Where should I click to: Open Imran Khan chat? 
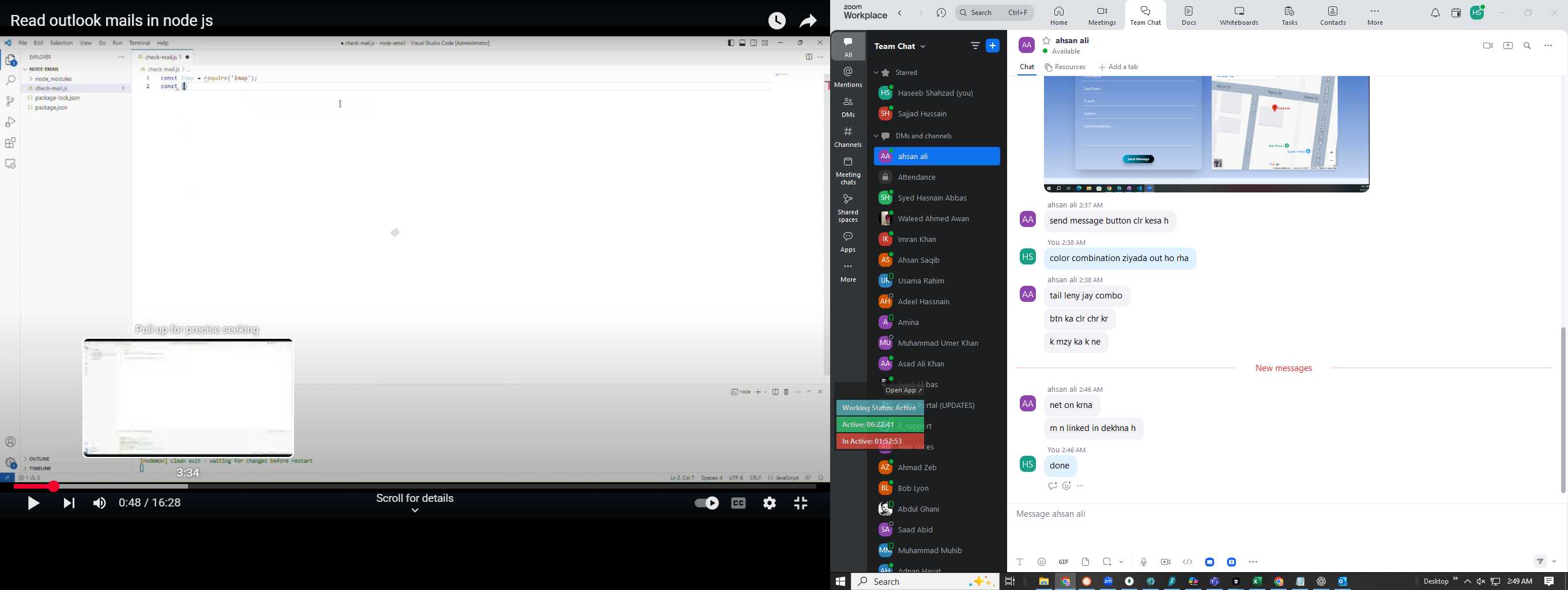pyautogui.click(x=937, y=240)
